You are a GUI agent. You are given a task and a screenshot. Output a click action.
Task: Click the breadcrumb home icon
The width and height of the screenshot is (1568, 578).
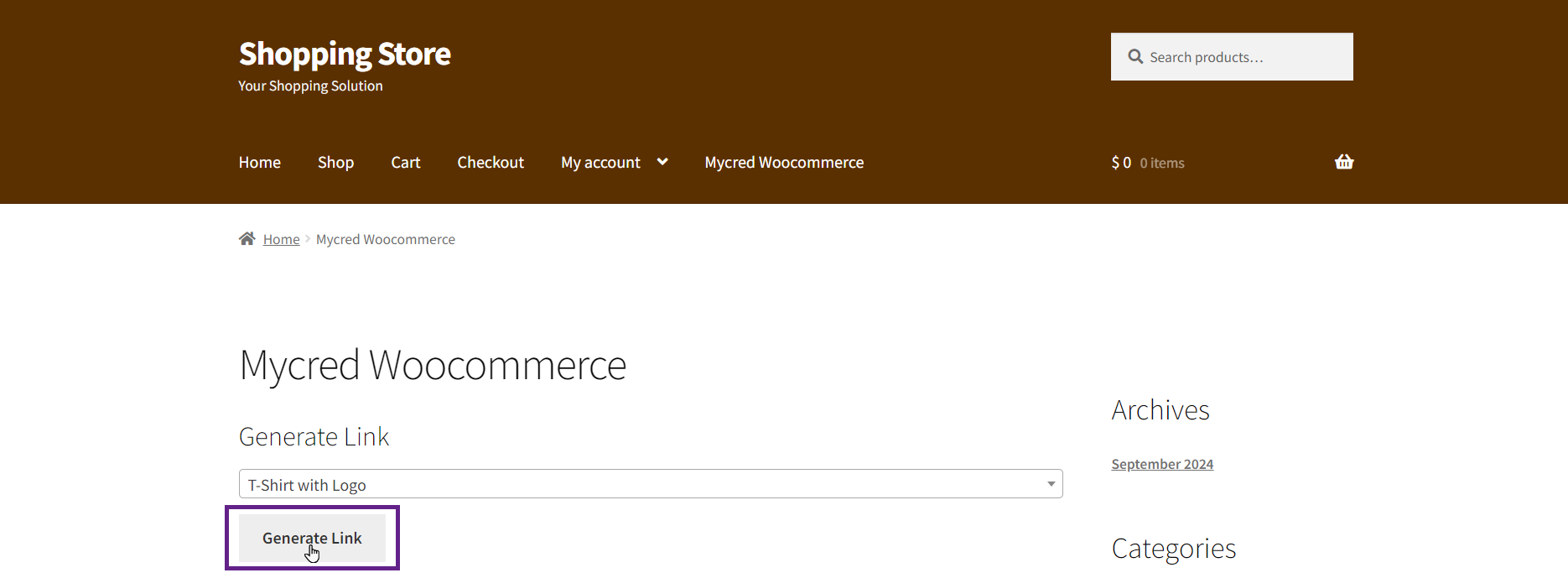(247, 239)
